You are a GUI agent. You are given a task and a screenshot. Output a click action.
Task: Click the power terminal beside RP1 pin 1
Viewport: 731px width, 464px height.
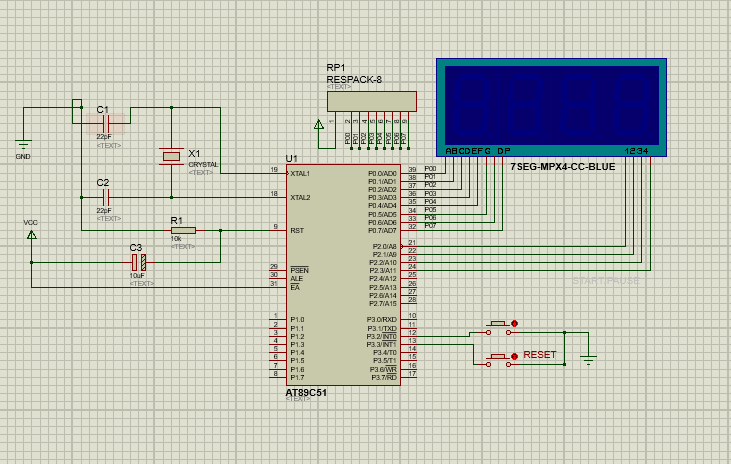319,125
